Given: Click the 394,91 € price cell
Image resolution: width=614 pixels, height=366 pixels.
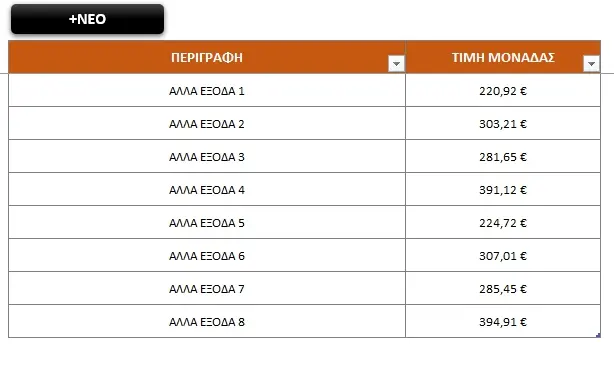Looking at the screenshot, I should click(x=503, y=321).
